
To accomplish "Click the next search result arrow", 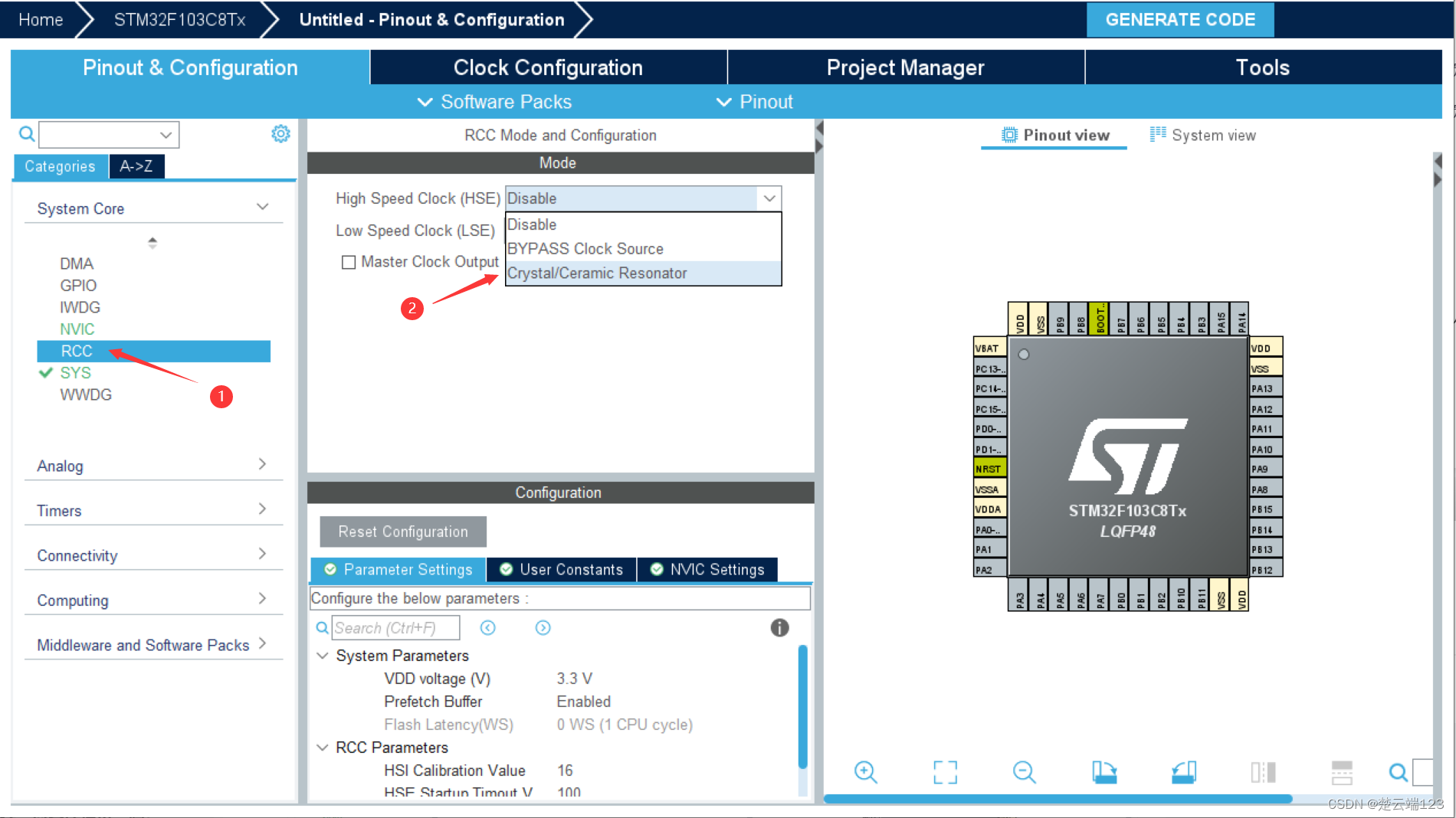I will 543,628.
